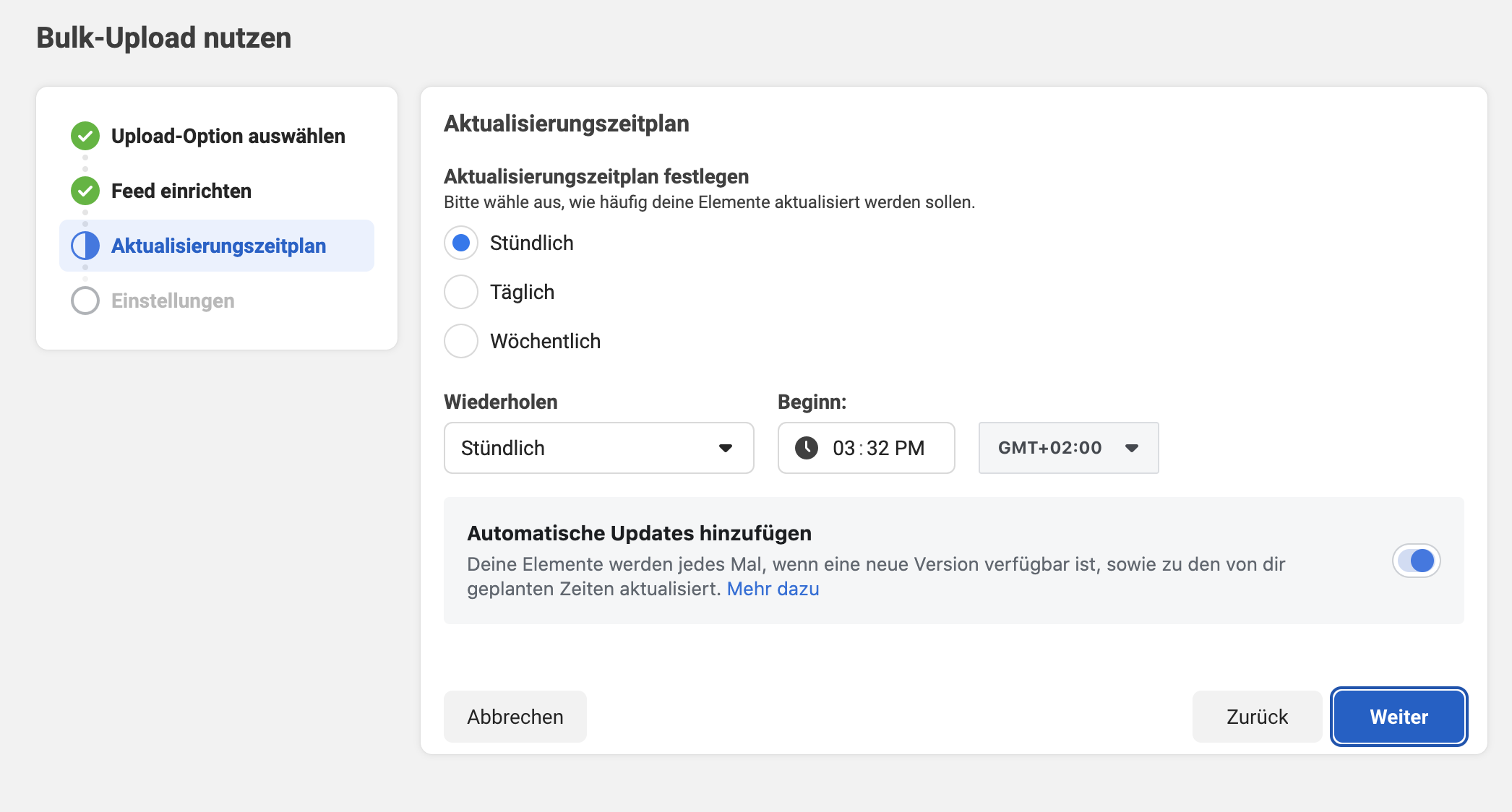Click the Abbrechen button
This screenshot has width=1512, height=812.
[515, 717]
